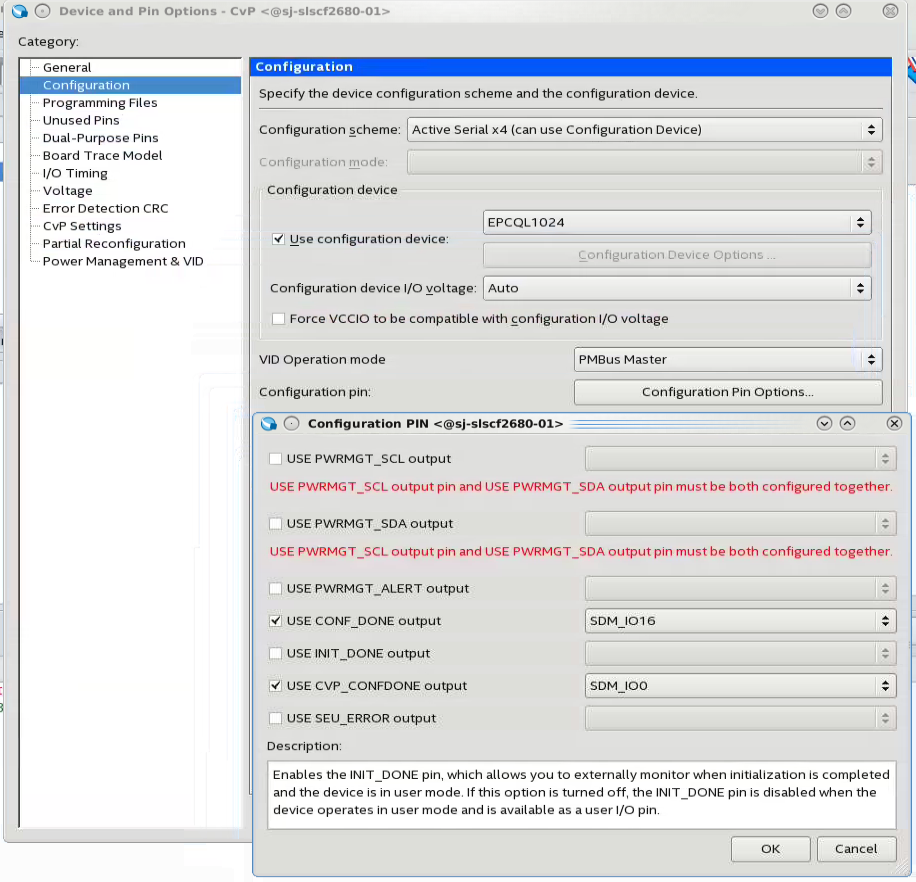Open PWRMGT_ALERT output pin dropdown
This screenshot has height=882, width=916.
[x=741, y=588]
